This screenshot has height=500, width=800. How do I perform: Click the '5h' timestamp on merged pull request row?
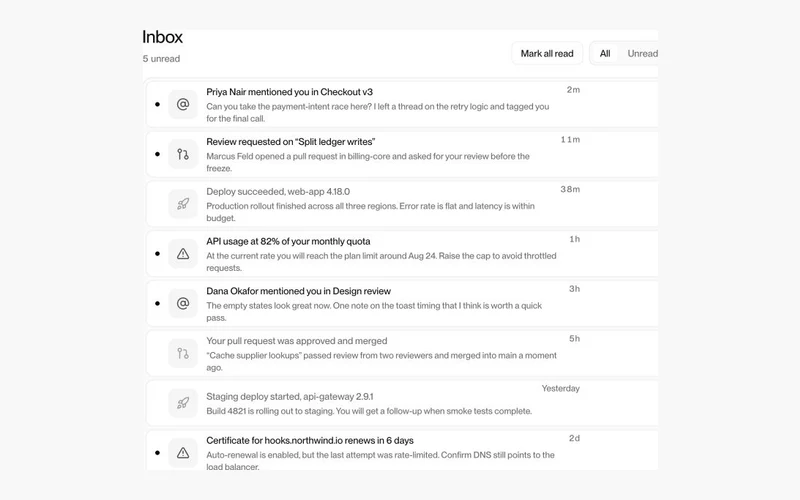(574, 339)
